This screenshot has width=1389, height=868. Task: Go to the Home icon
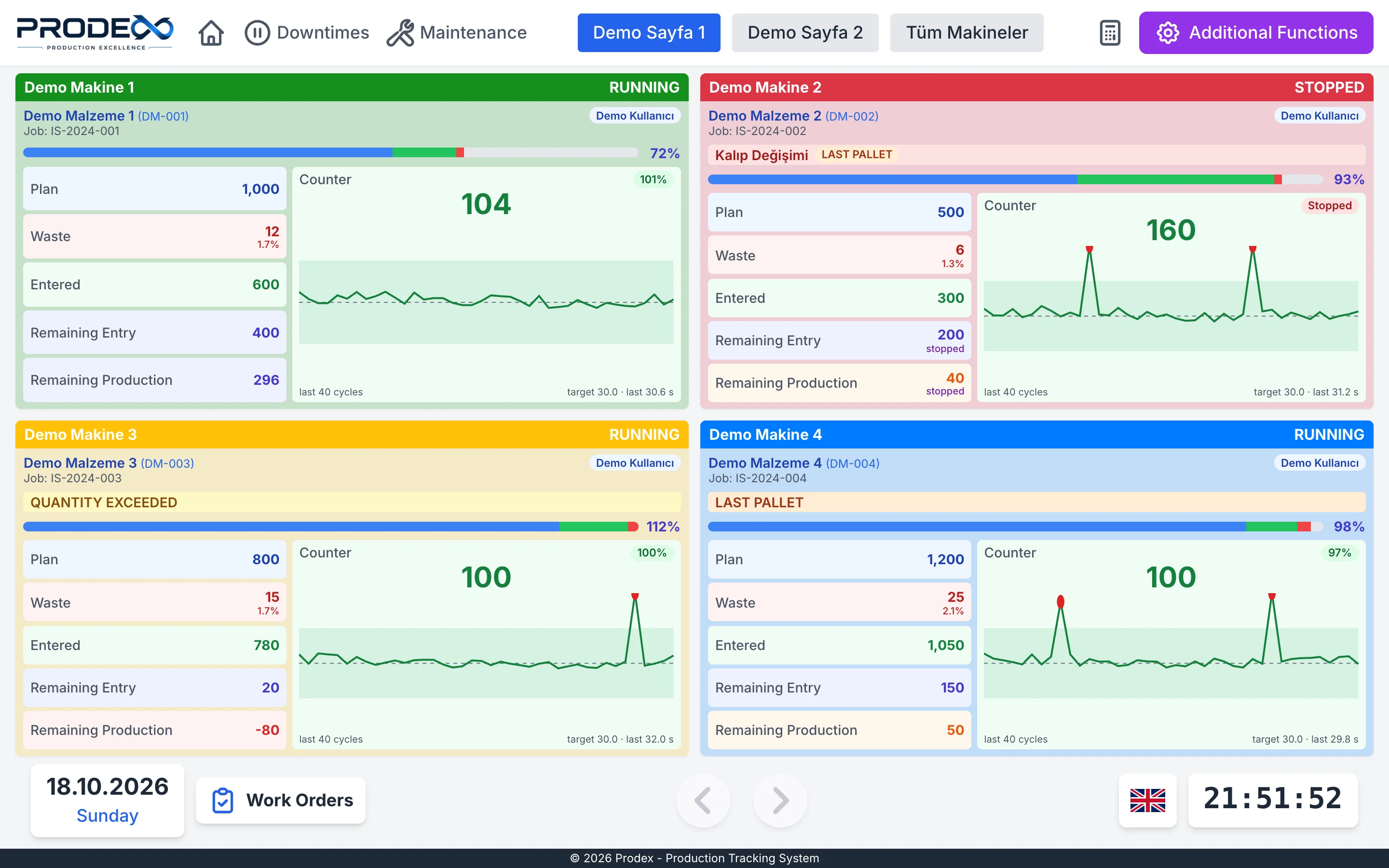211,33
